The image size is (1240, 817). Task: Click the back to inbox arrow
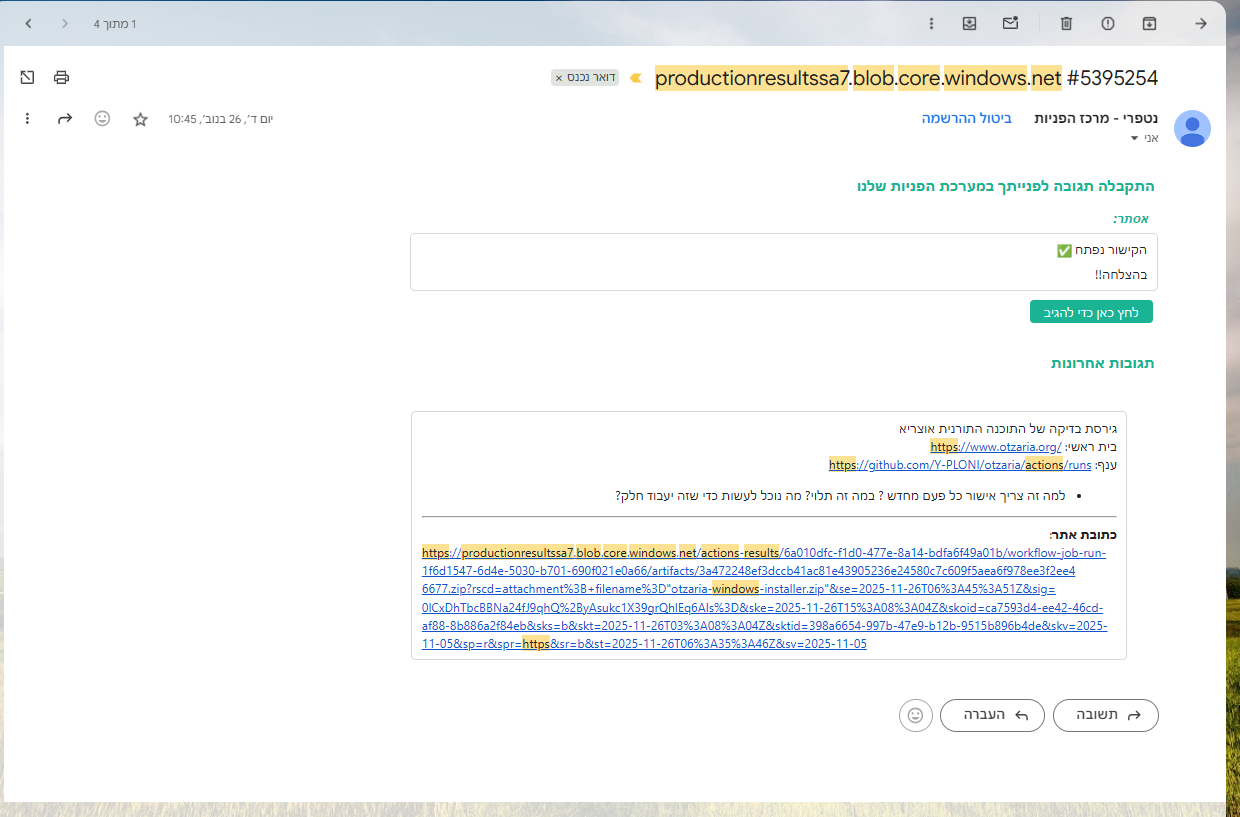[x=1201, y=23]
